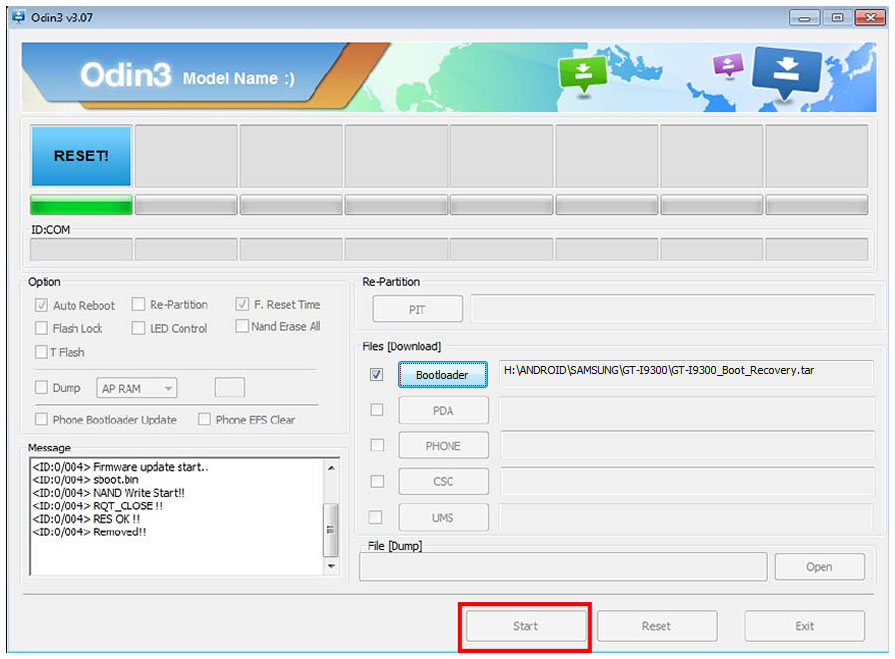Click the PIT button
The height and width of the screenshot is (659, 895).
point(417,309)
